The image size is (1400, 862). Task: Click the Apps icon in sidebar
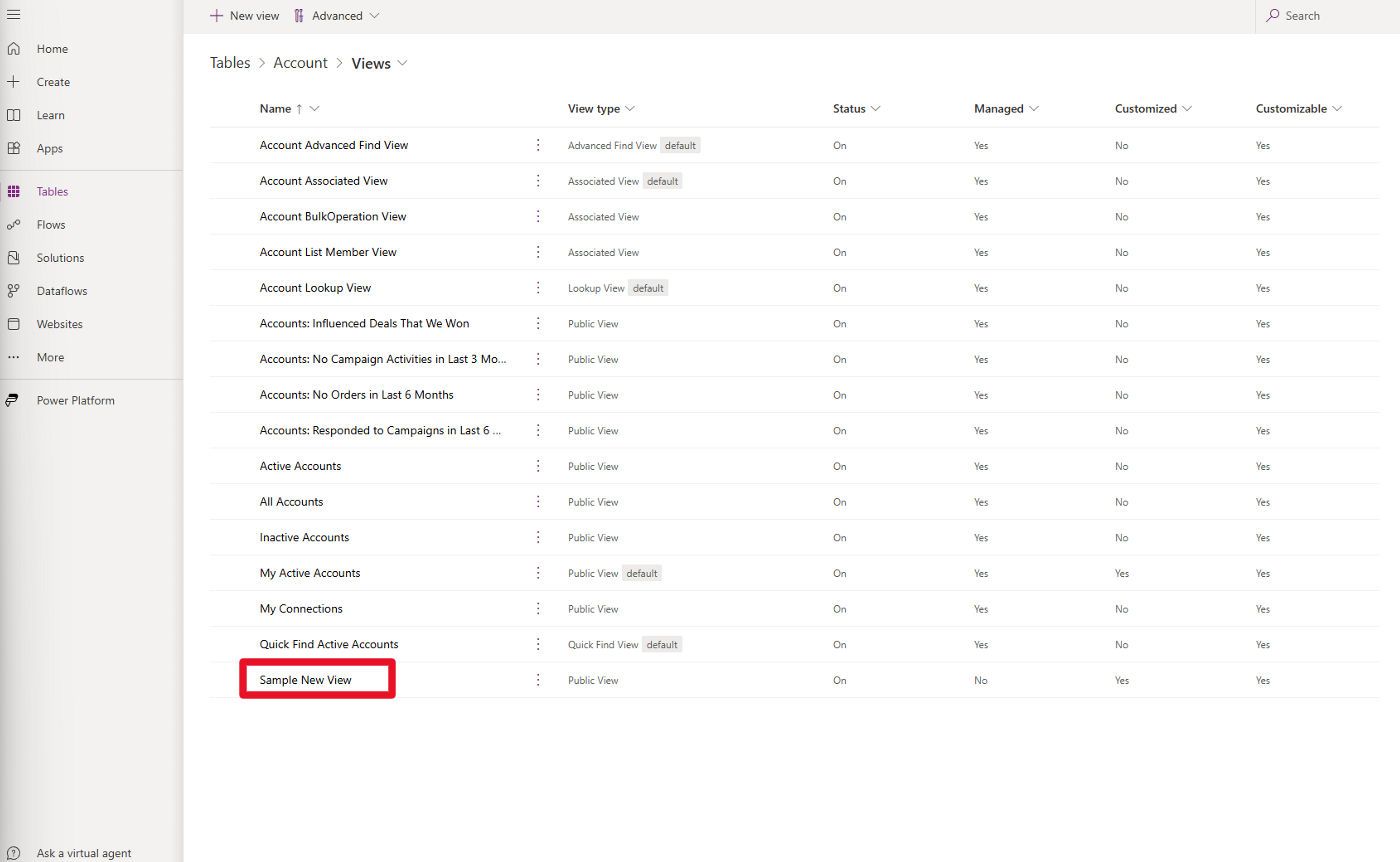(x=14, y=148)
